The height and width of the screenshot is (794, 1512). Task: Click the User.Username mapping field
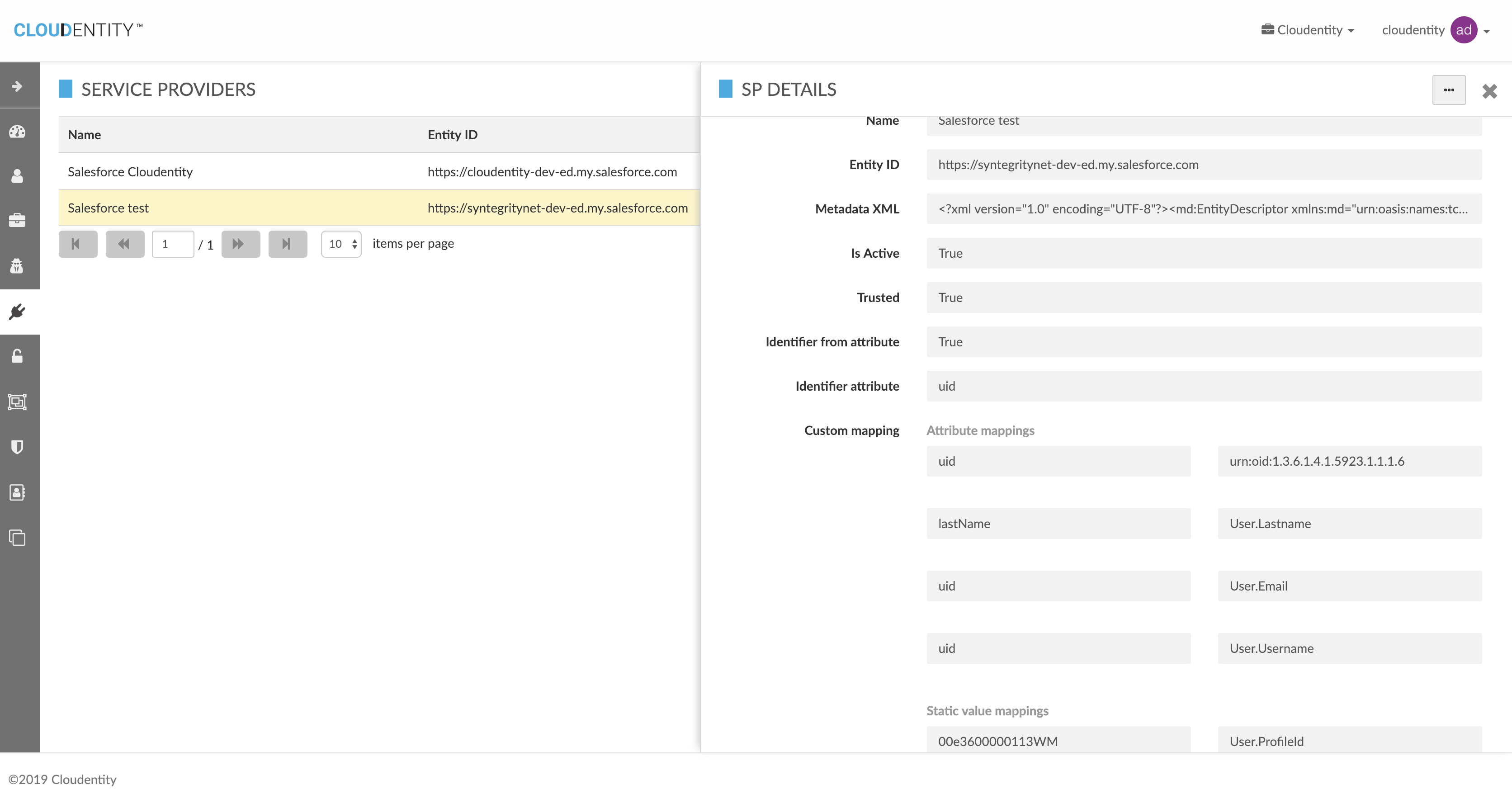coord(1349,648)
